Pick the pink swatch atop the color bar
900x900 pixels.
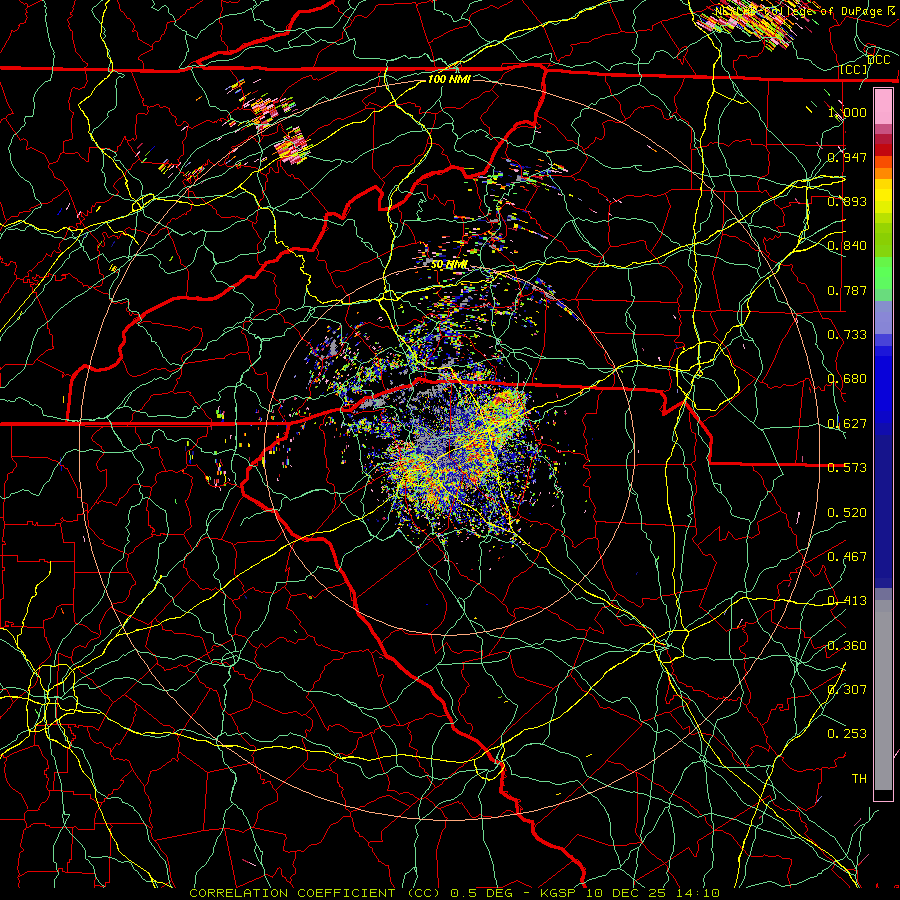tap(883, 107)
